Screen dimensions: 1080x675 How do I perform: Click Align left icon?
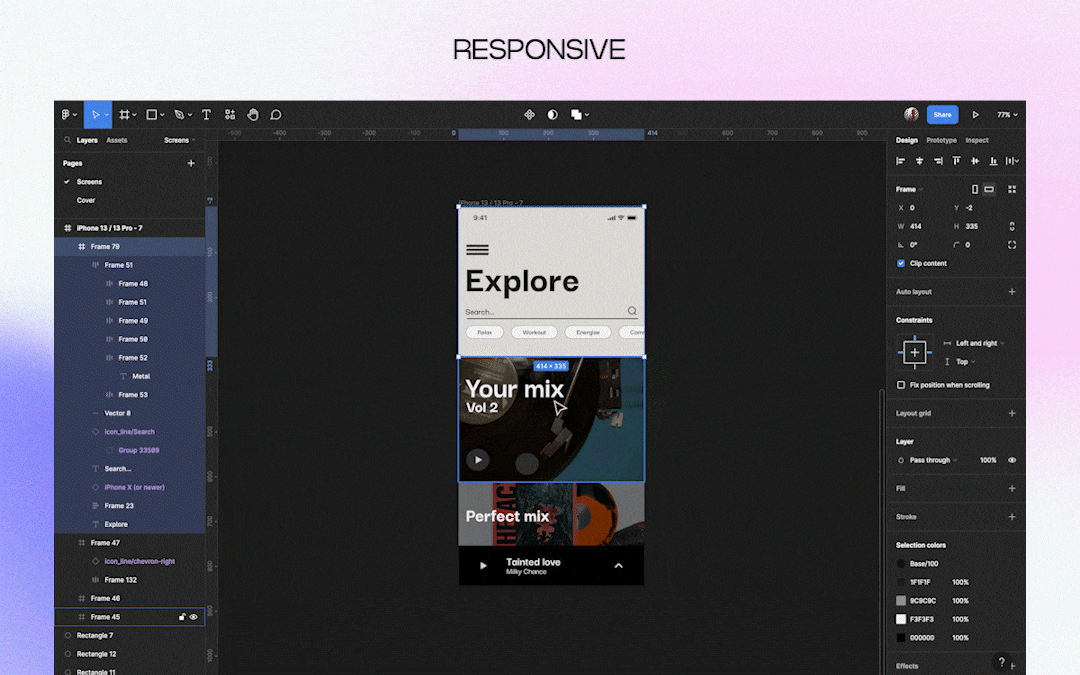coord(900,161)
